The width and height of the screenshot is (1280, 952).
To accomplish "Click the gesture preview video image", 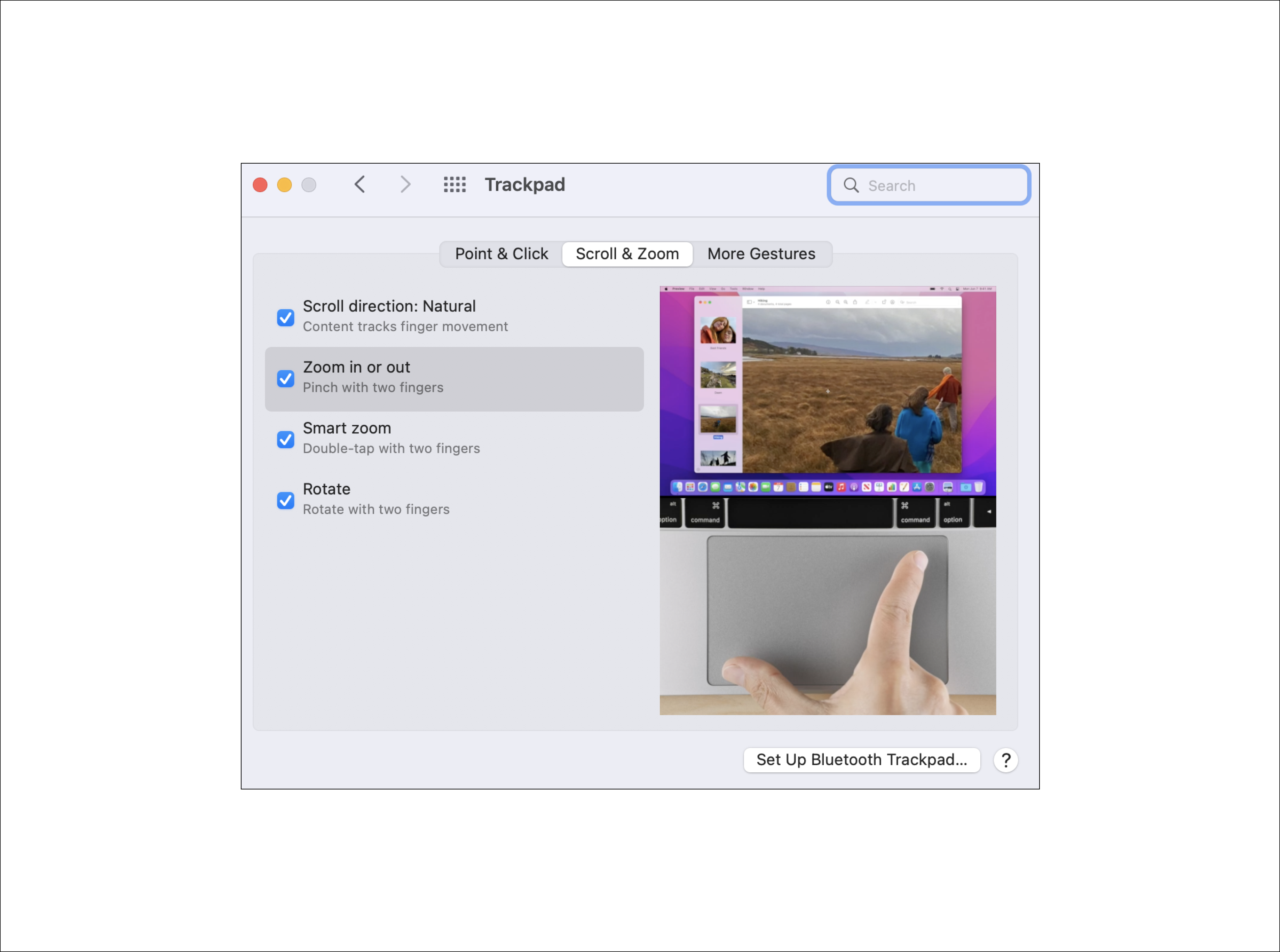I will pos(827,500).
